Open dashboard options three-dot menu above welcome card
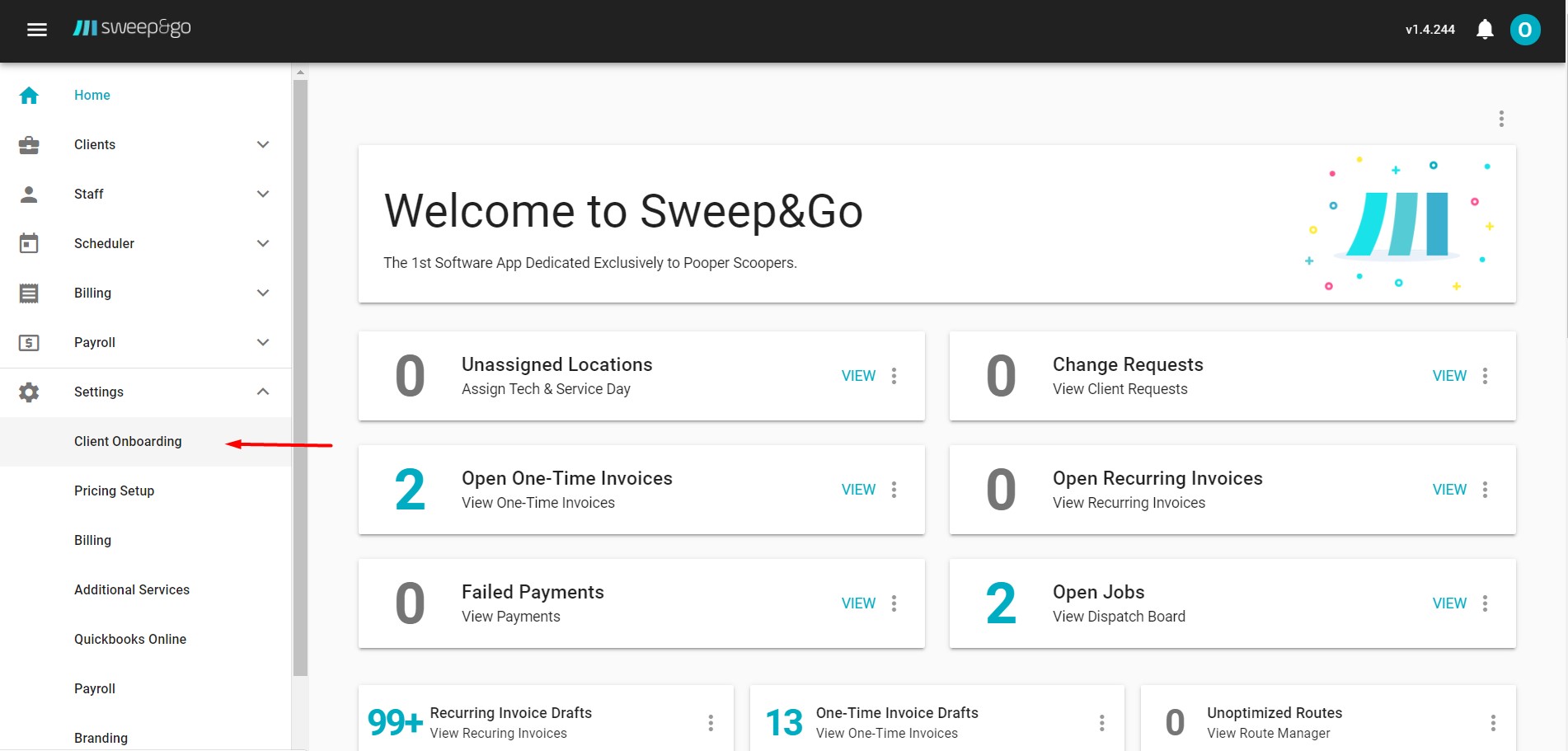This screenshot has height=751, width=1568. [1501, 119]
